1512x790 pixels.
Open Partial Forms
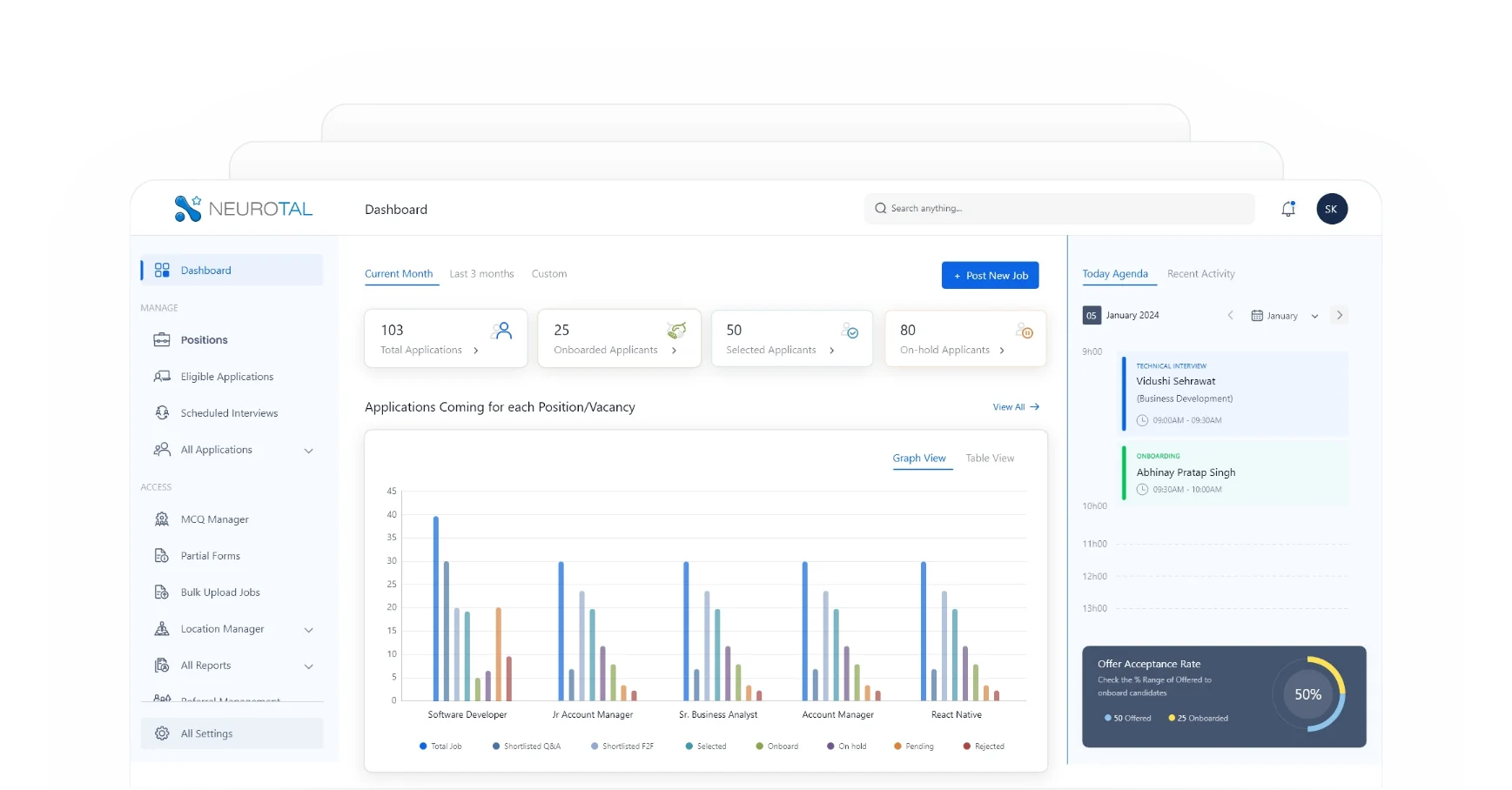coord(209,555)
